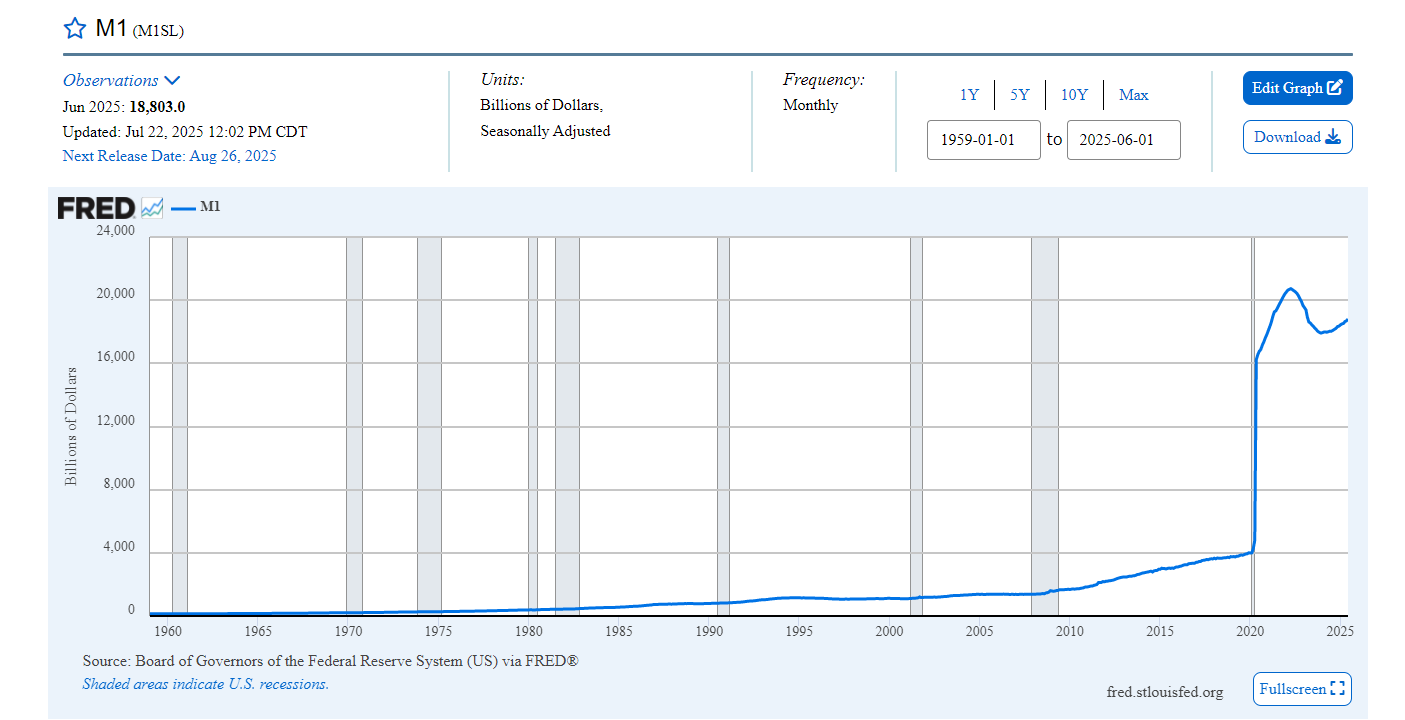Screen dimensions: 1405x720
Task: Select the 1Y date range
Action: pos(969,95)
